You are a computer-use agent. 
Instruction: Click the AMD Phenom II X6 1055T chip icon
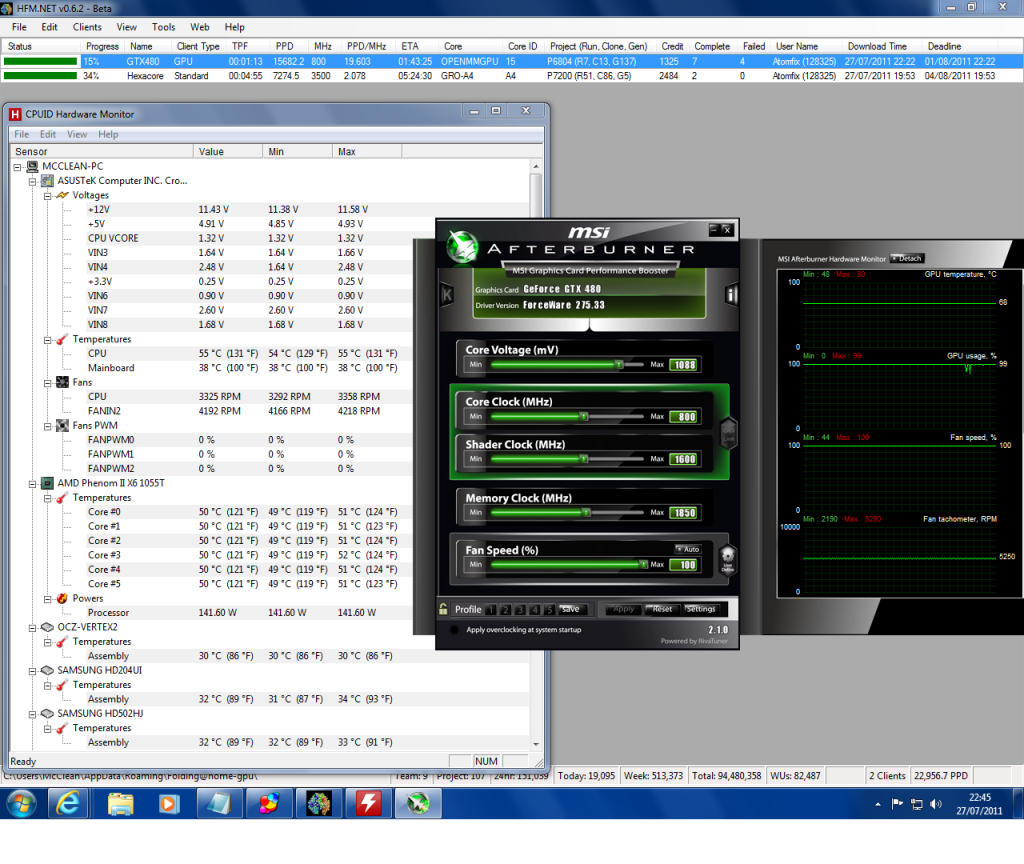[47, 483]
